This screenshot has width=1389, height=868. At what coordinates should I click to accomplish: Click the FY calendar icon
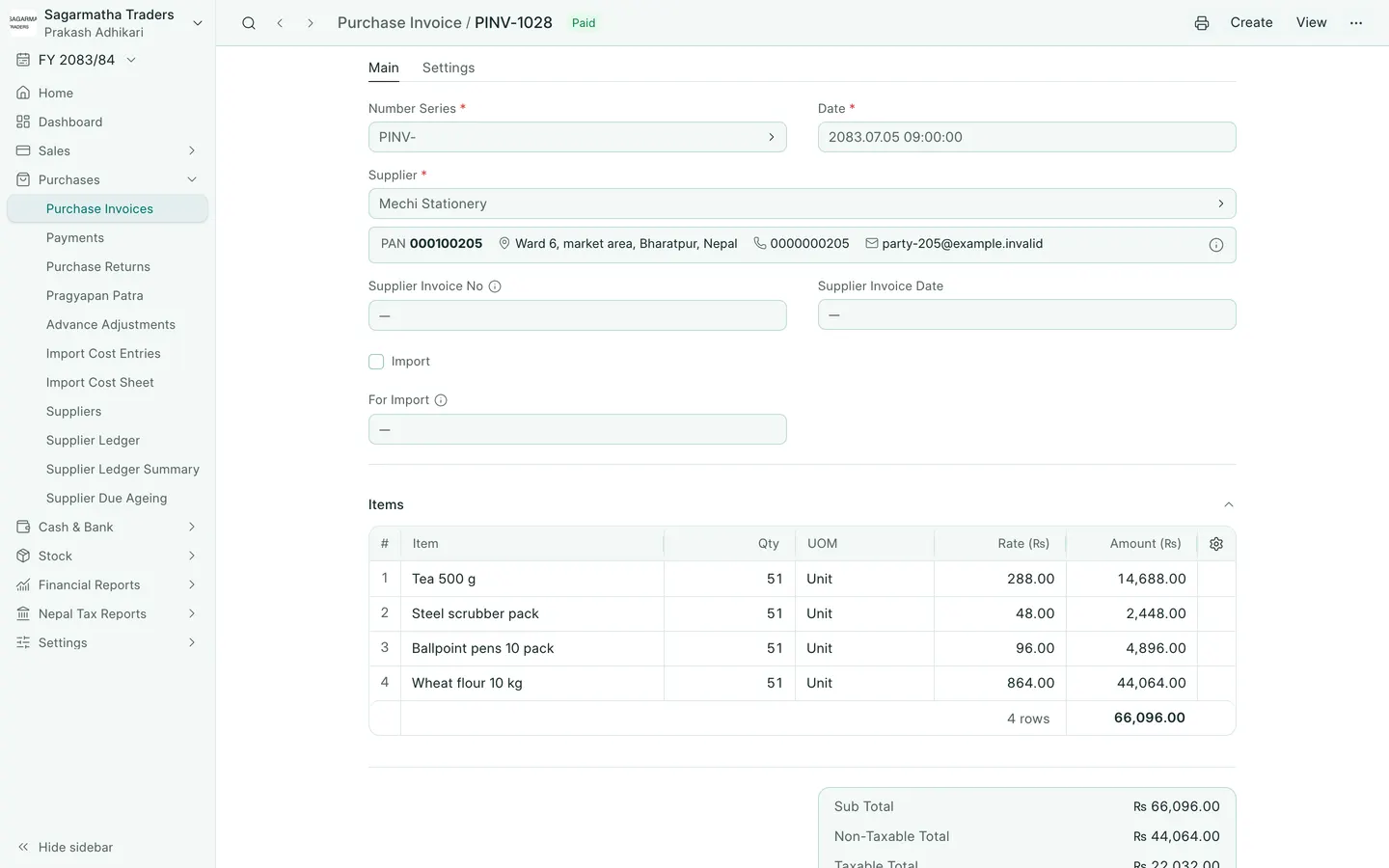pos(23,60)
